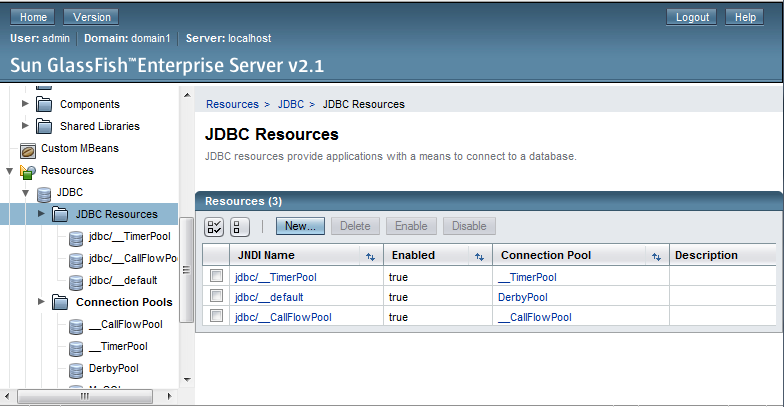Click the __CallFlowPool tree database icon
Screen dimensions: 784x407
pos(76,326)
